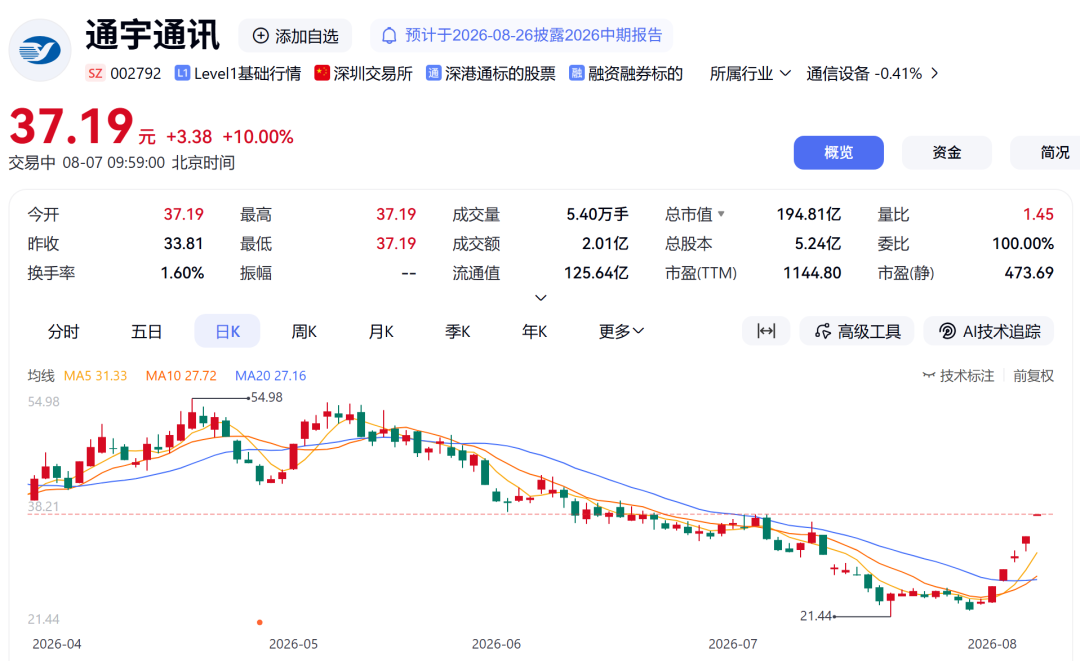Add the stock via 添加自选 button
This screenshot has height=661, width=1080.
[295, 36]
